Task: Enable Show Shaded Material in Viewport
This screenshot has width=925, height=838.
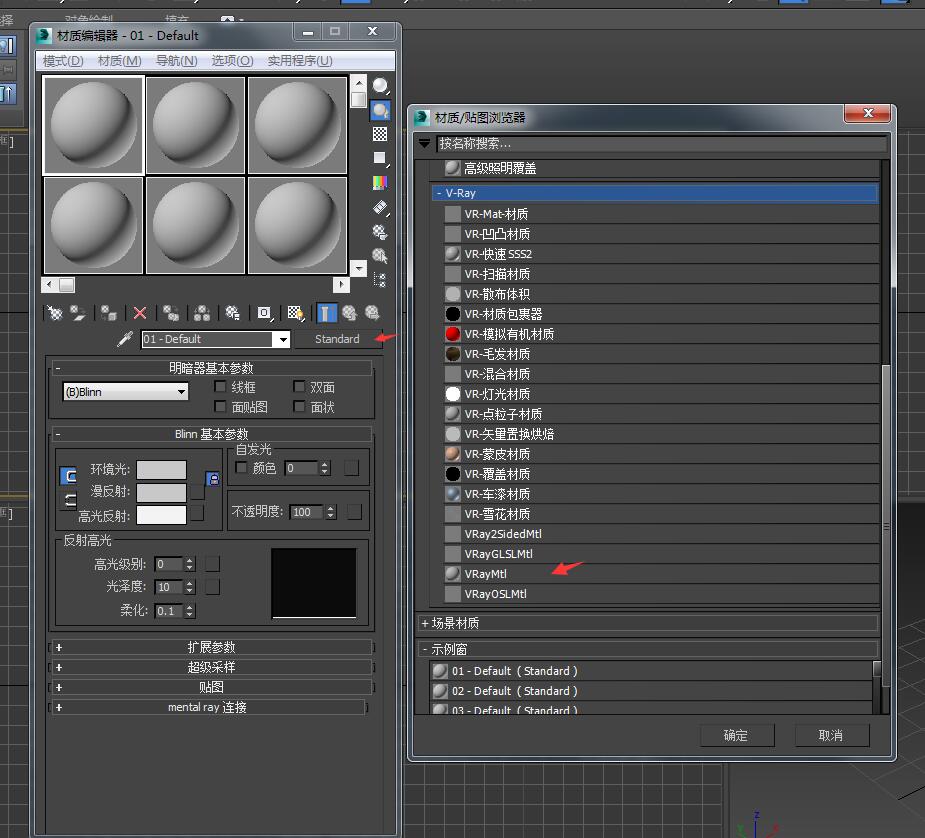Action: (x=293, y=313)
